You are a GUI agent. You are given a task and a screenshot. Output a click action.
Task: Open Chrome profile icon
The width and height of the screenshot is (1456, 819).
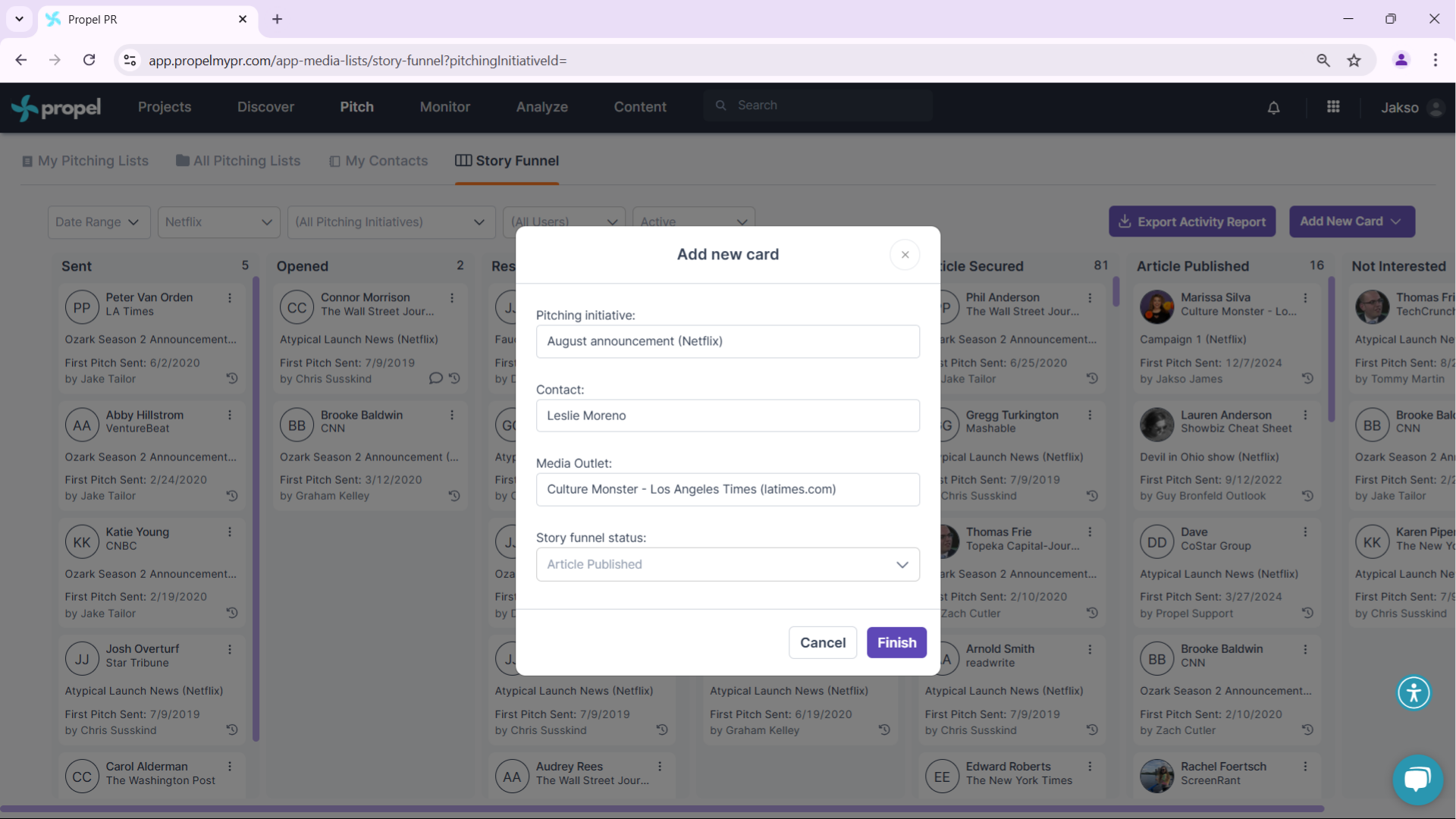click(1401, 60)
